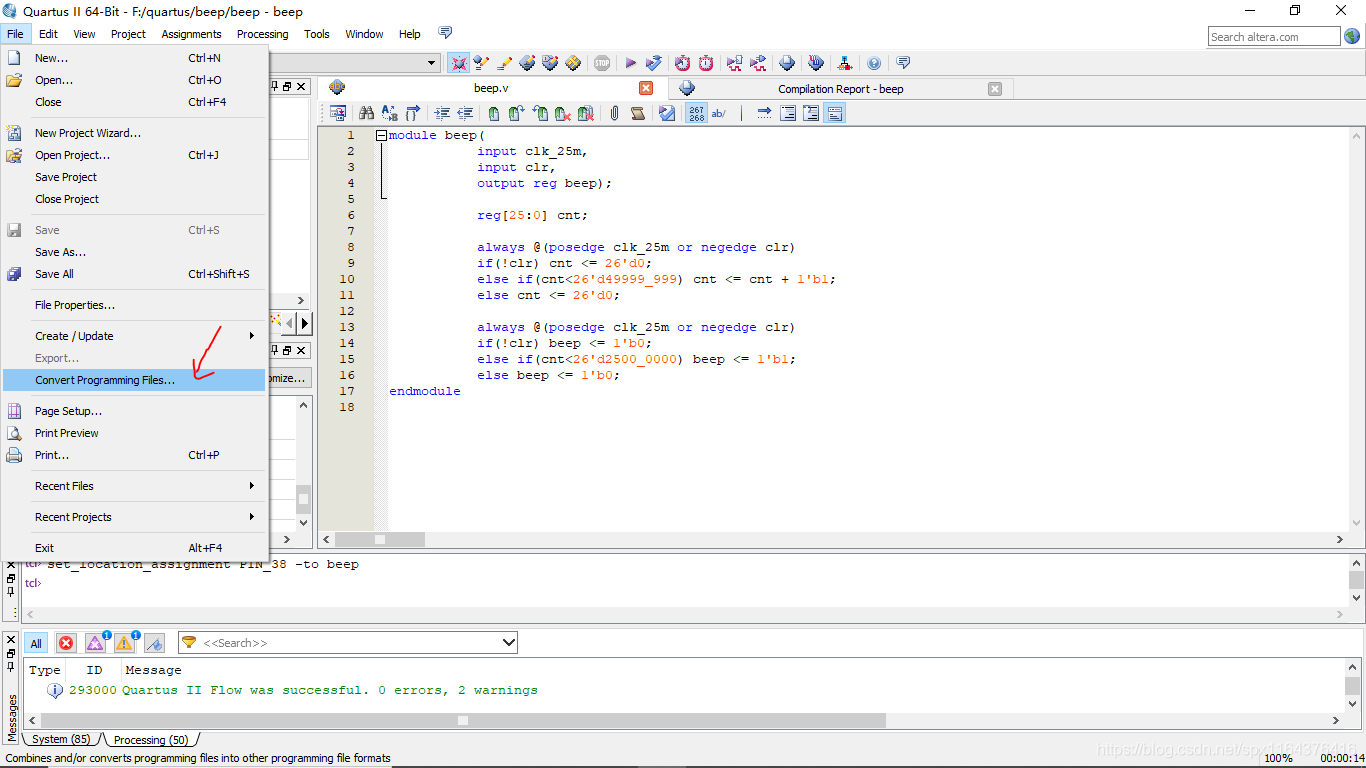
Task: Collapse the module beep code fold
Action: 382,135
